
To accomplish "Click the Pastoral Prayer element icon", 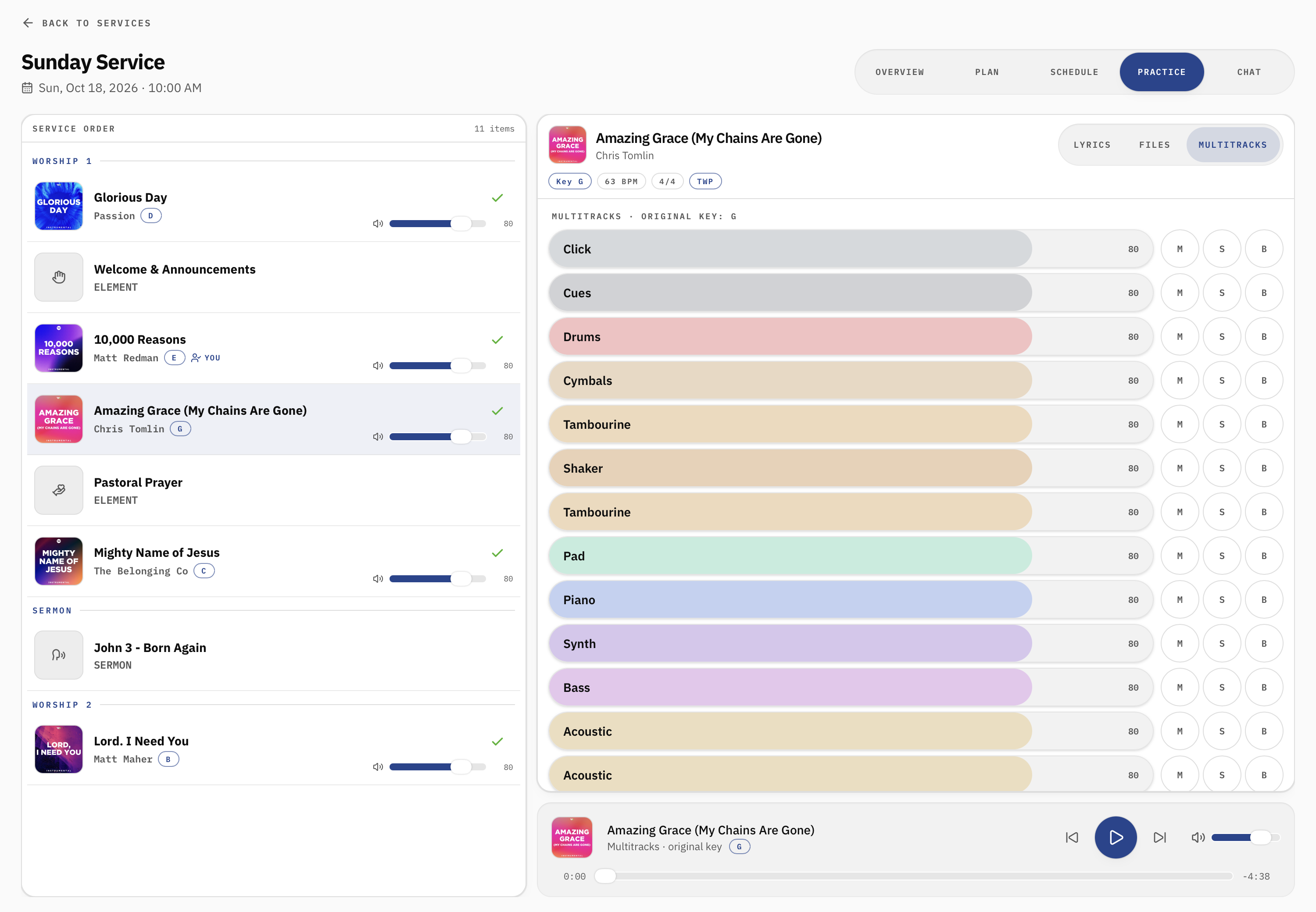I will click(x=59, y=490).
